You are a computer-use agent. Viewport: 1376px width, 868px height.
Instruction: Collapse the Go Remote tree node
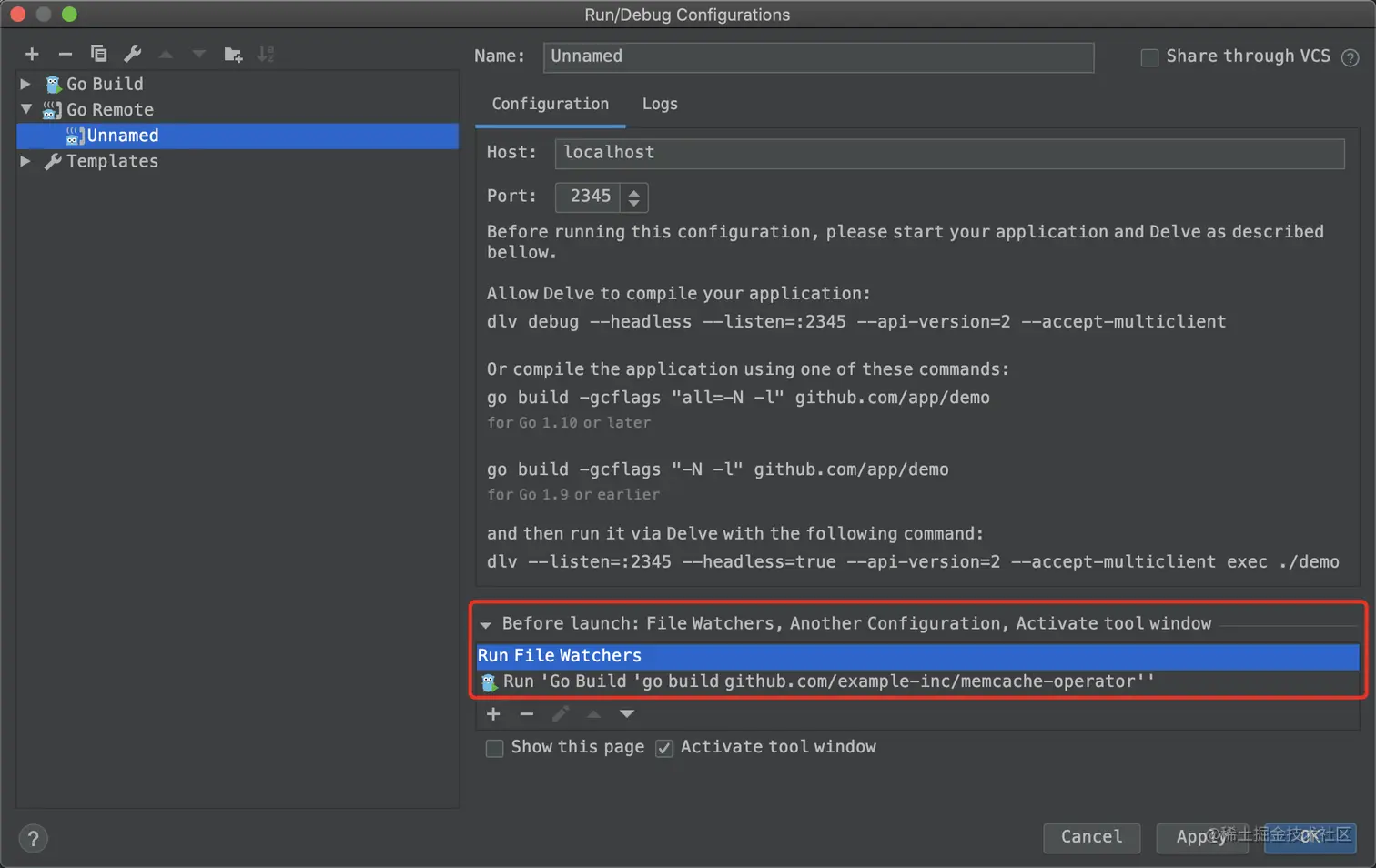tap(25, 109)
